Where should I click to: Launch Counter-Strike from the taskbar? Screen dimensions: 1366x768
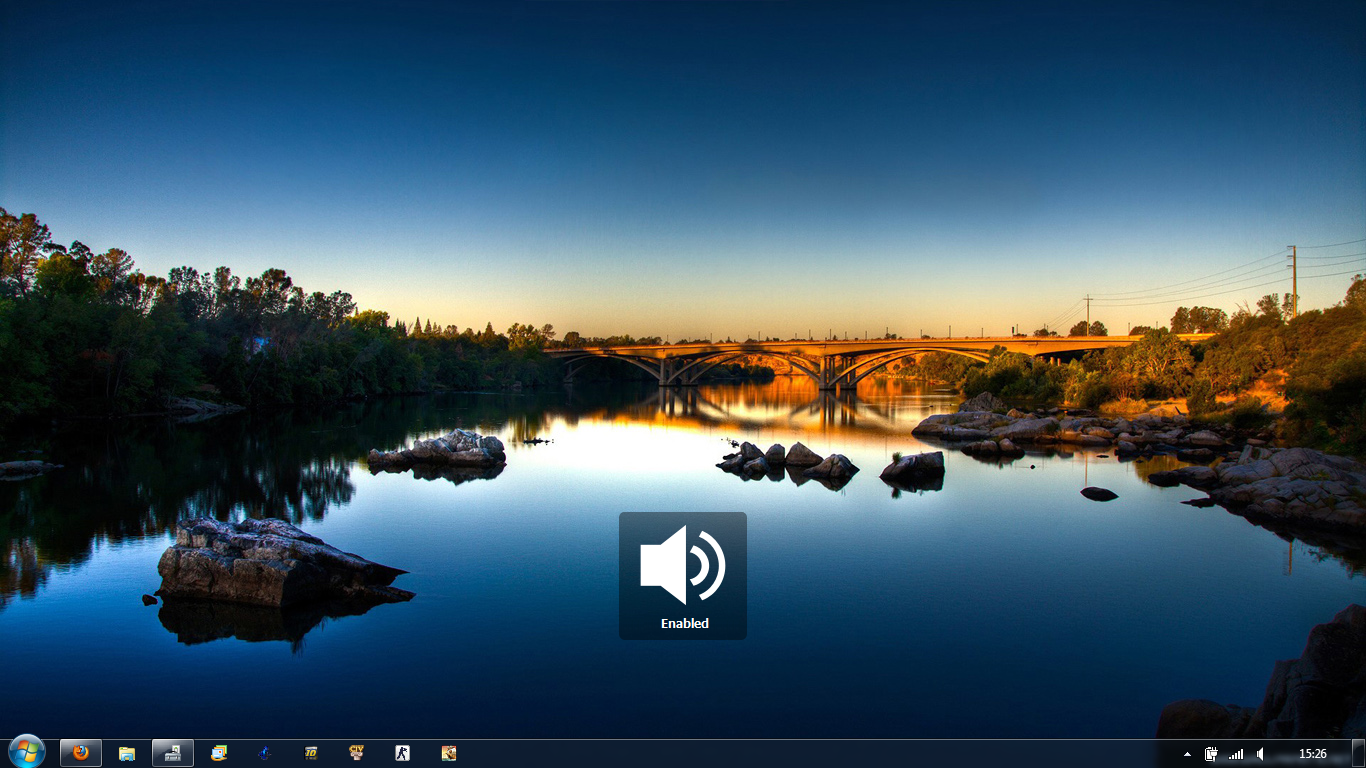pyautogui.click(x=403, y=753)
